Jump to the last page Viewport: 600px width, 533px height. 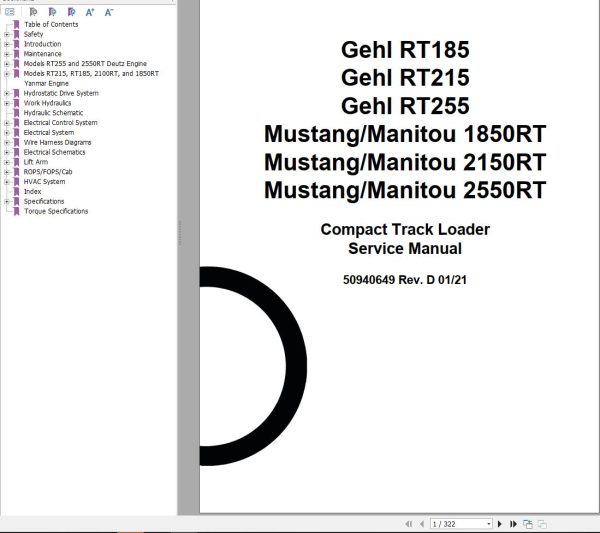(x=514, y=524)
